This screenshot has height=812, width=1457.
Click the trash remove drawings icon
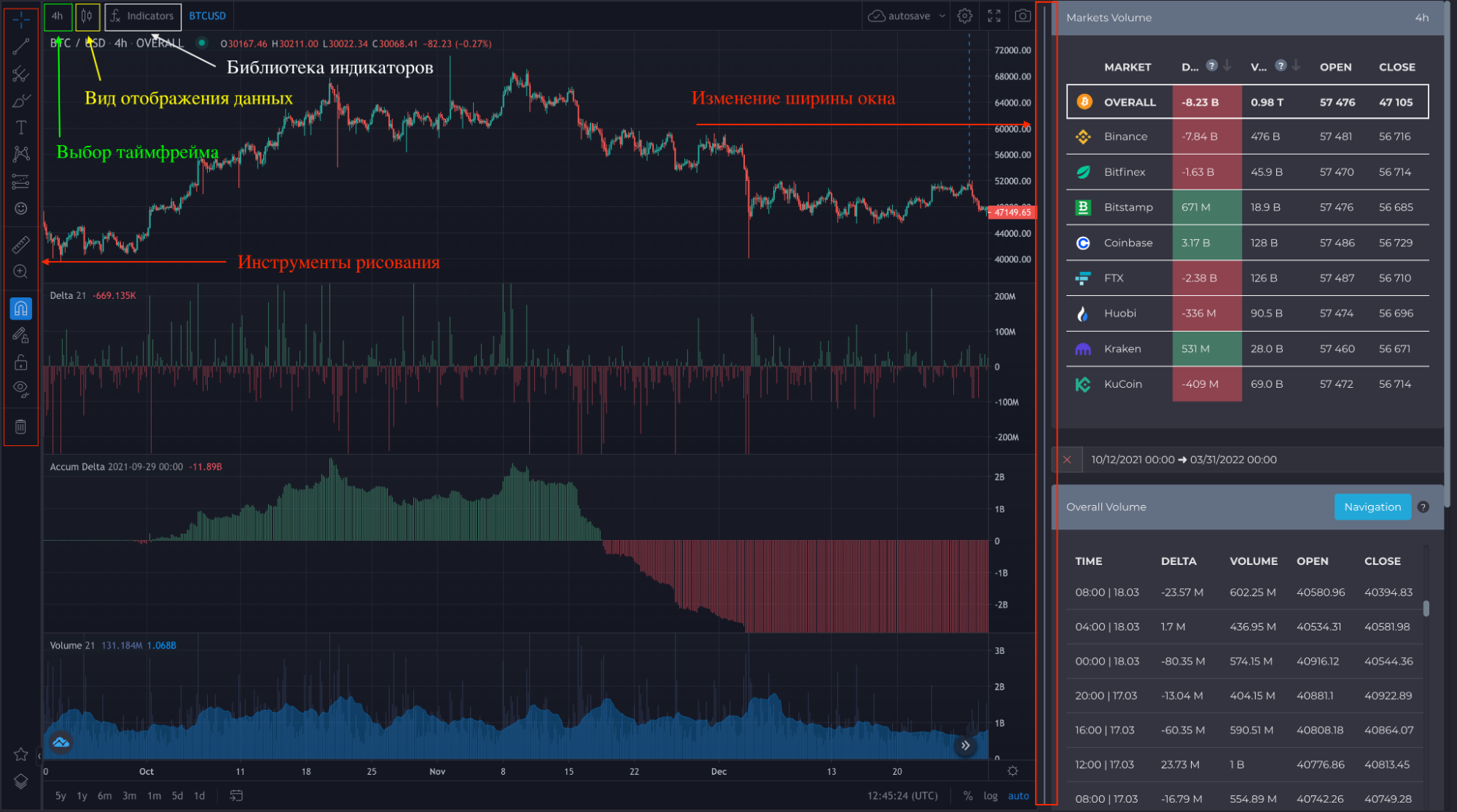point(20,427)
